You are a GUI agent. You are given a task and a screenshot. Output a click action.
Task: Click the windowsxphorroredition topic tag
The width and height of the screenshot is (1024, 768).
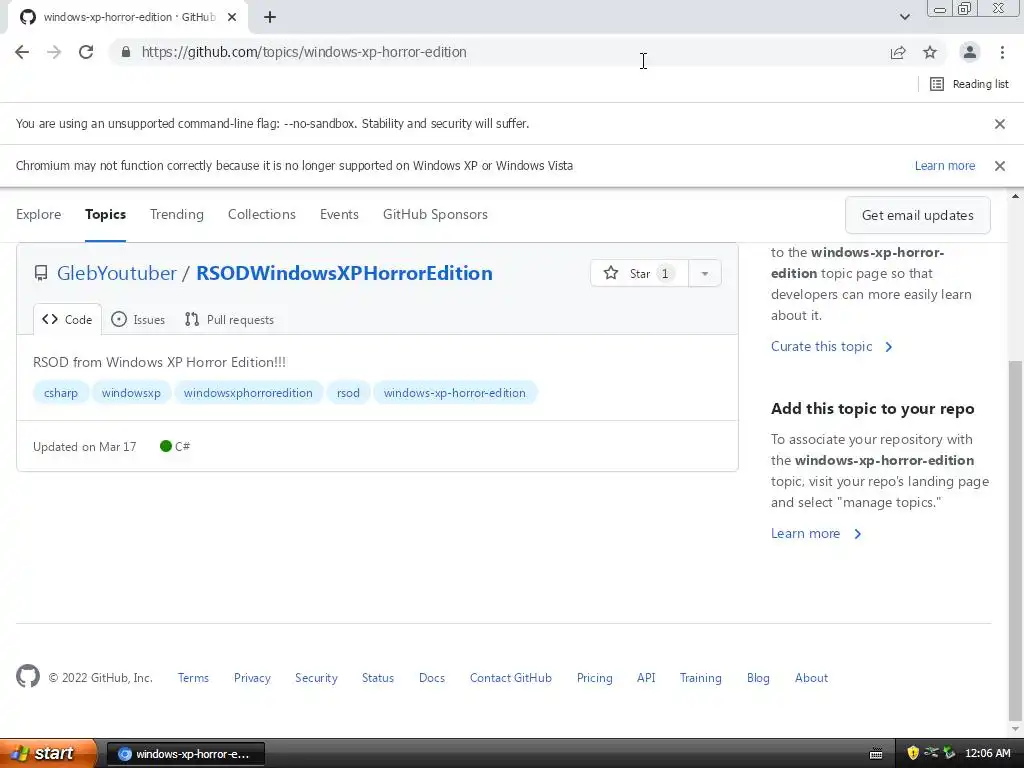coord(248,392)
